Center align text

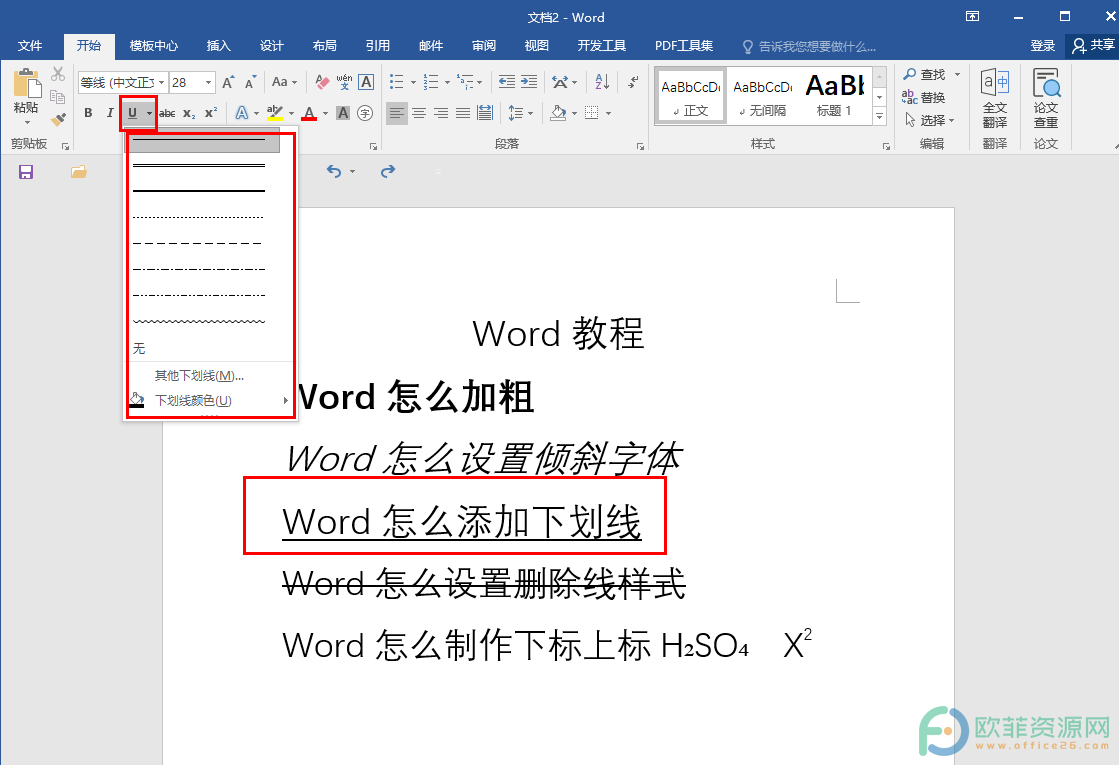tap(419, 113)
